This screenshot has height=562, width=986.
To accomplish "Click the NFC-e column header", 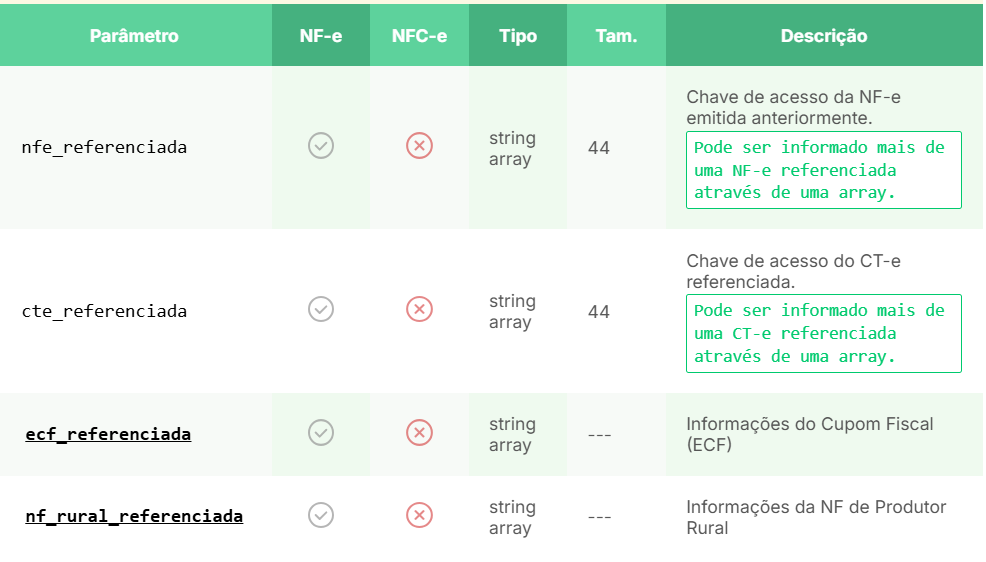I will tap(419, 36).
